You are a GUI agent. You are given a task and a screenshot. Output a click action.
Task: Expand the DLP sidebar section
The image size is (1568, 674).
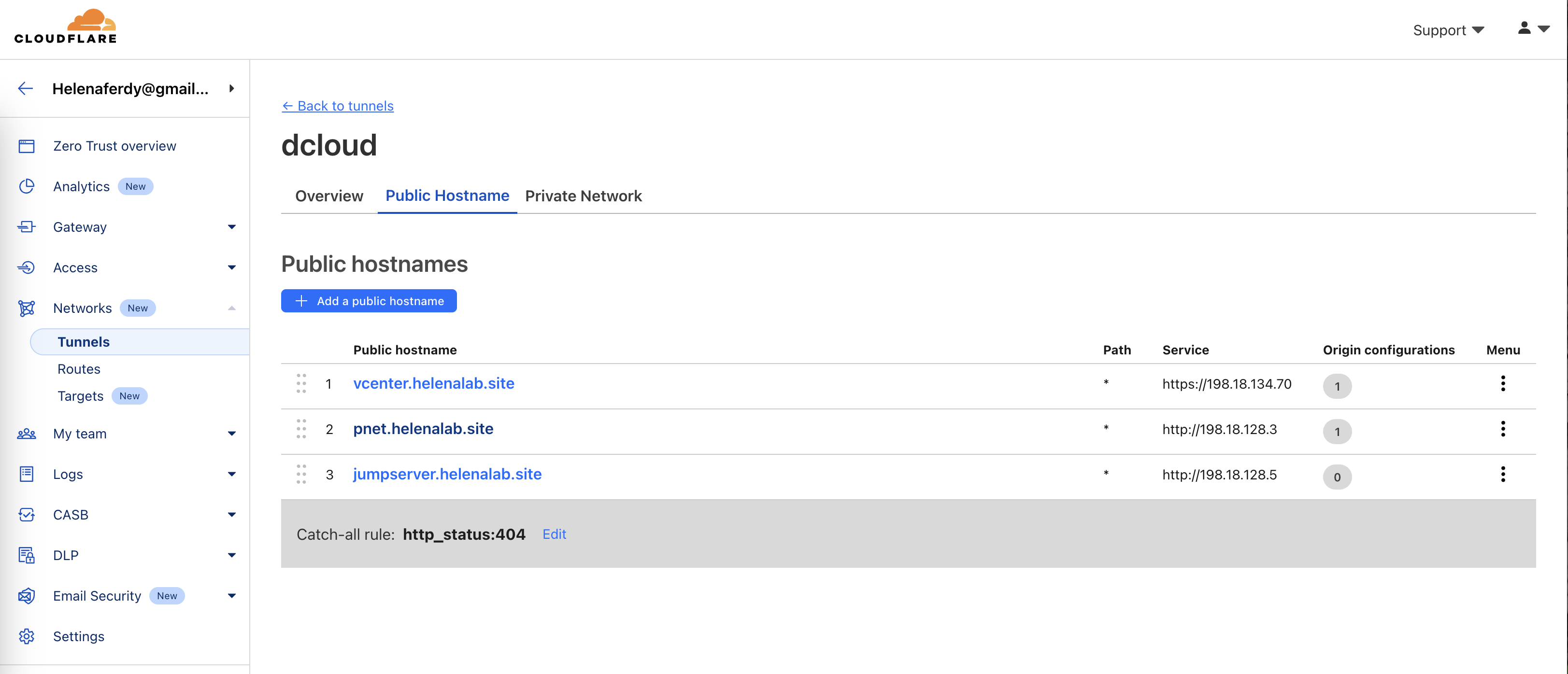coord(231,555)
